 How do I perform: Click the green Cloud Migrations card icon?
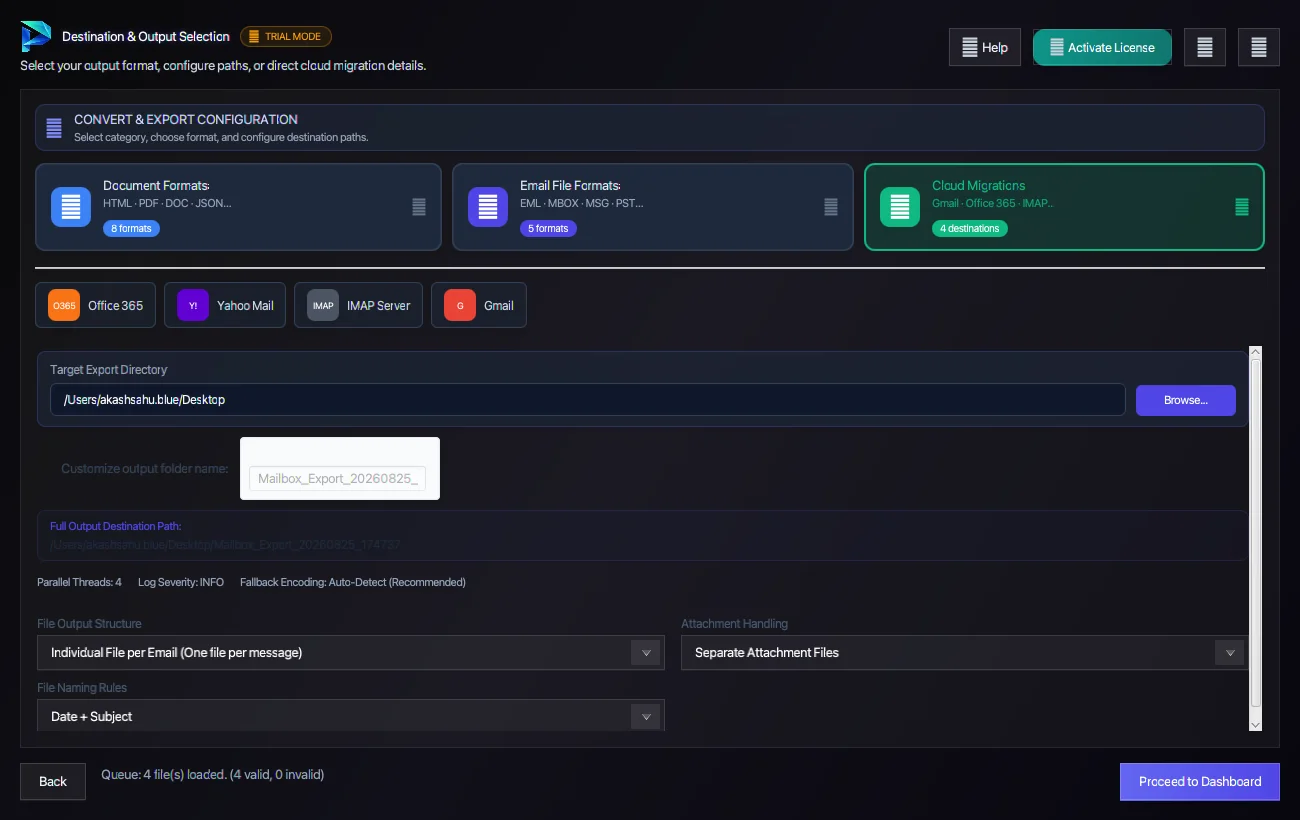pos(900,207)
